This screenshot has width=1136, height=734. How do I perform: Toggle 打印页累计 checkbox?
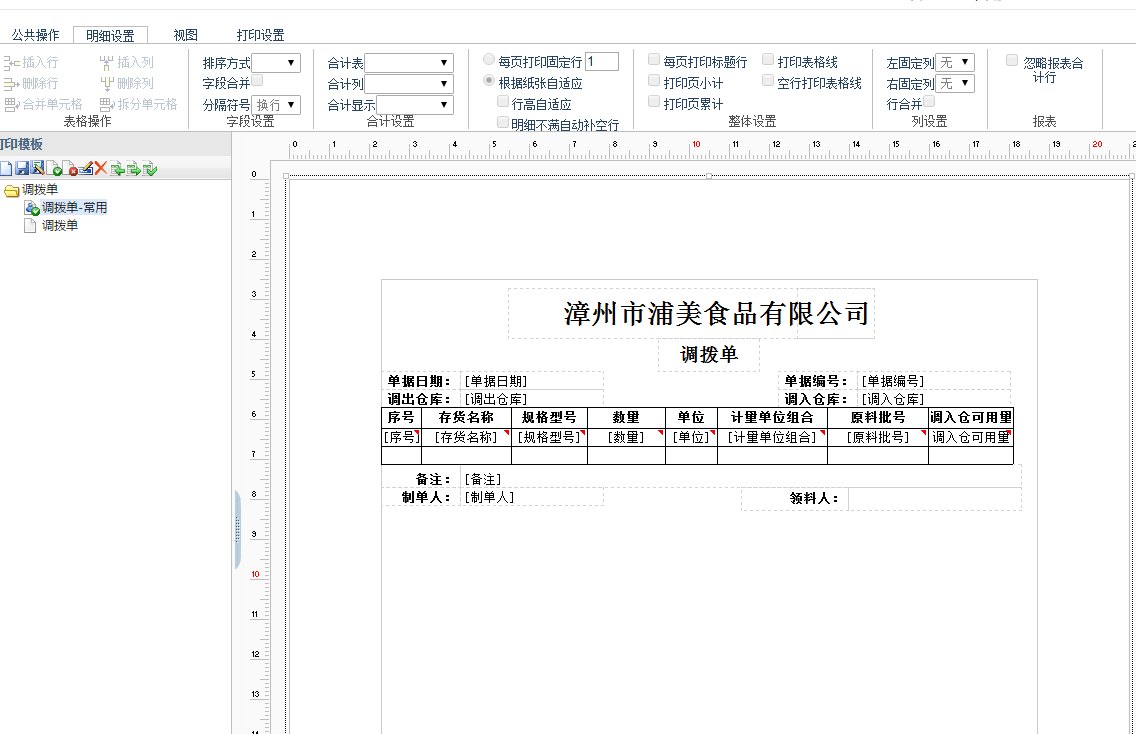pos(654,101)
